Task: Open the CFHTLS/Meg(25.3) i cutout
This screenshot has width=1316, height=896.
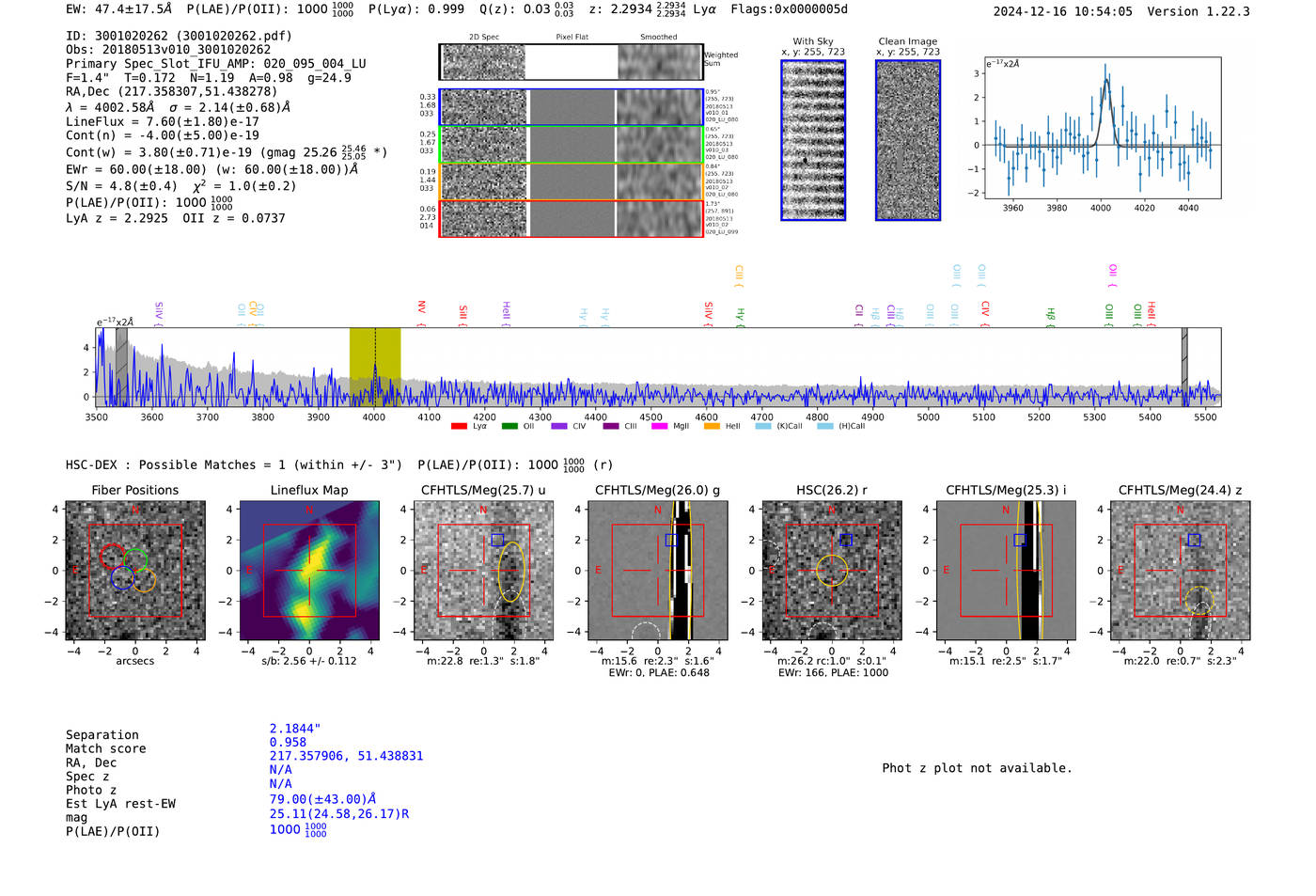Action: (x=1006, y=571)
